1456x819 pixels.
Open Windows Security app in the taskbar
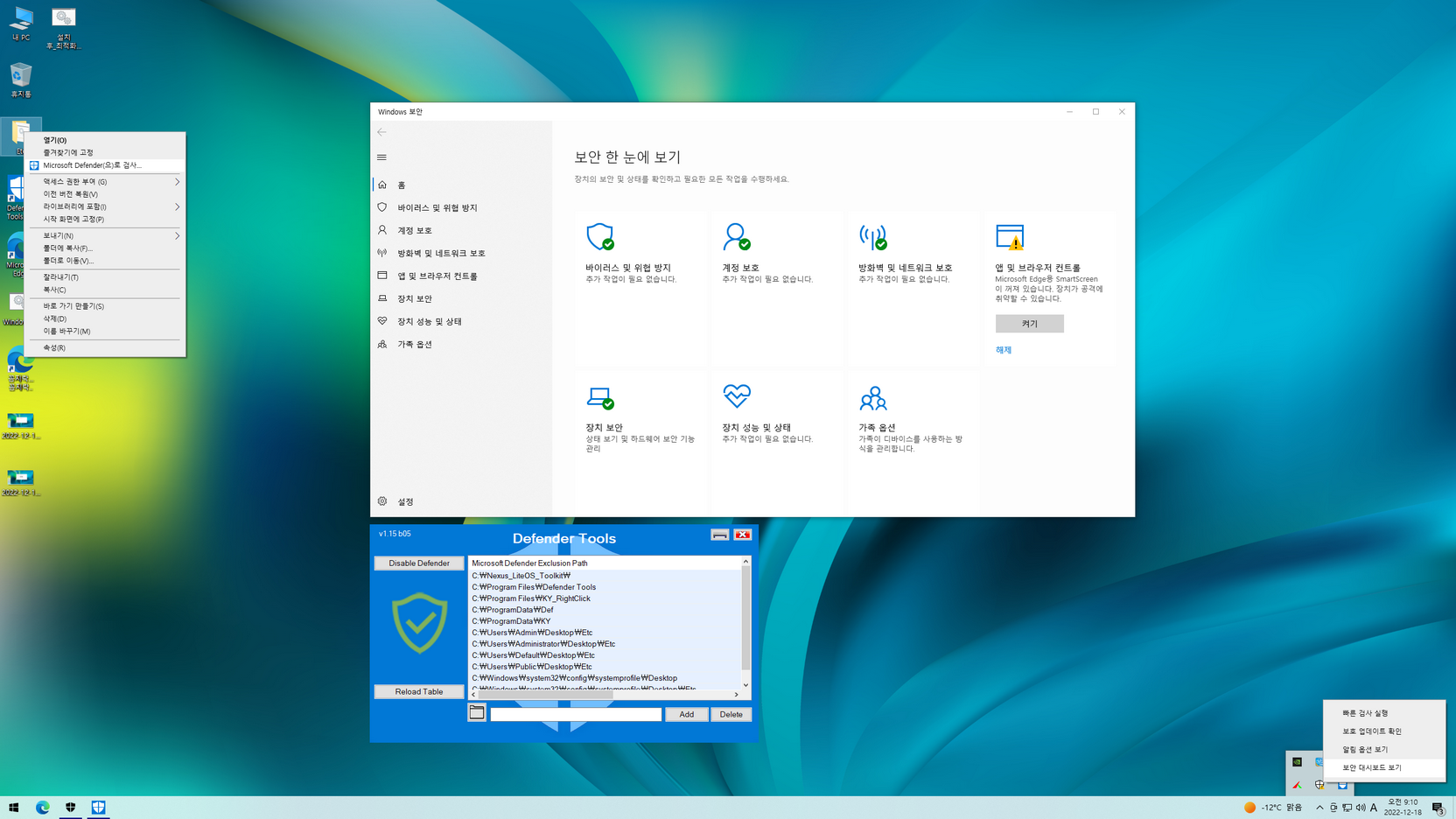[71, 808]
